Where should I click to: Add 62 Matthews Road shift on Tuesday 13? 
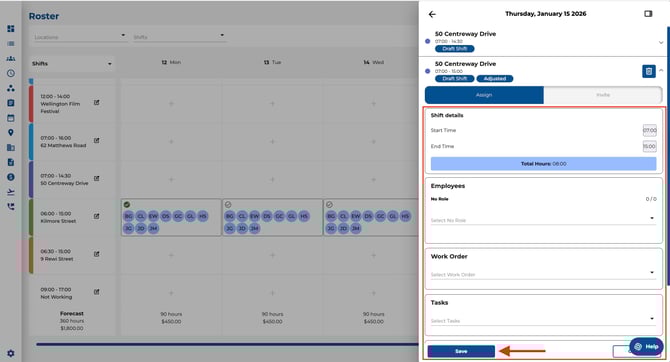point(272,141)
